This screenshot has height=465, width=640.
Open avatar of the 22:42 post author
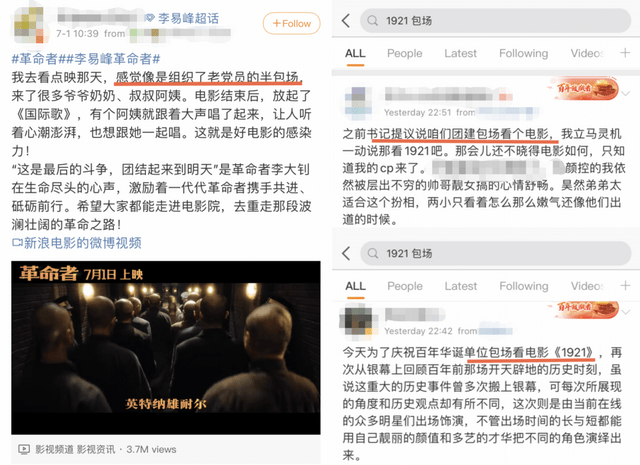coord(356,322)
